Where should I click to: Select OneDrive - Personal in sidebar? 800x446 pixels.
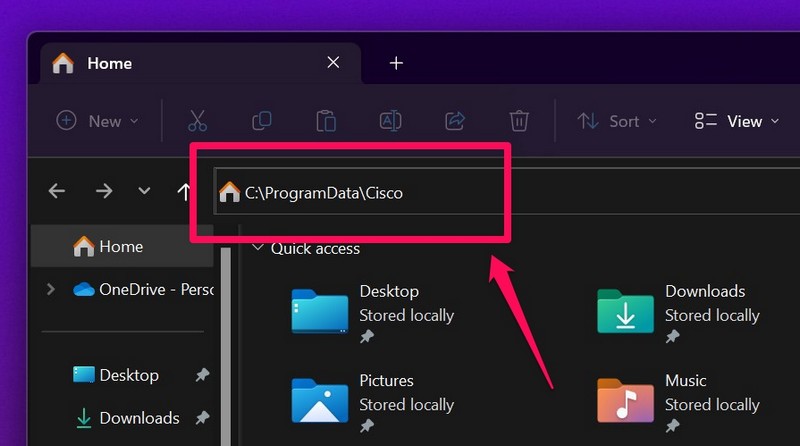point(143,289)
